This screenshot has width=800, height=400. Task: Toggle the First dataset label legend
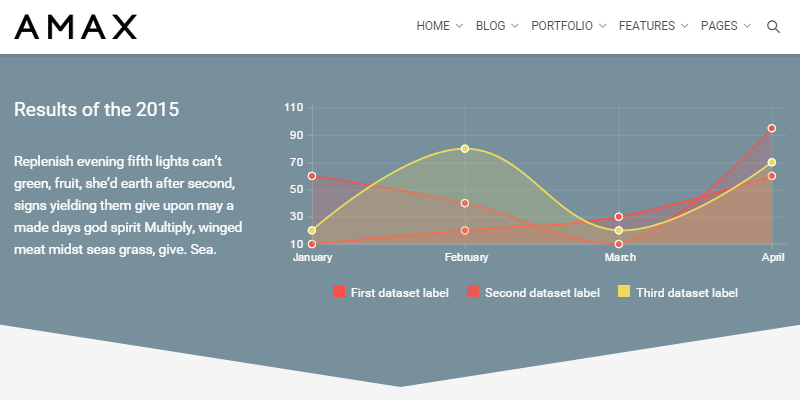(x=399, y=292)
